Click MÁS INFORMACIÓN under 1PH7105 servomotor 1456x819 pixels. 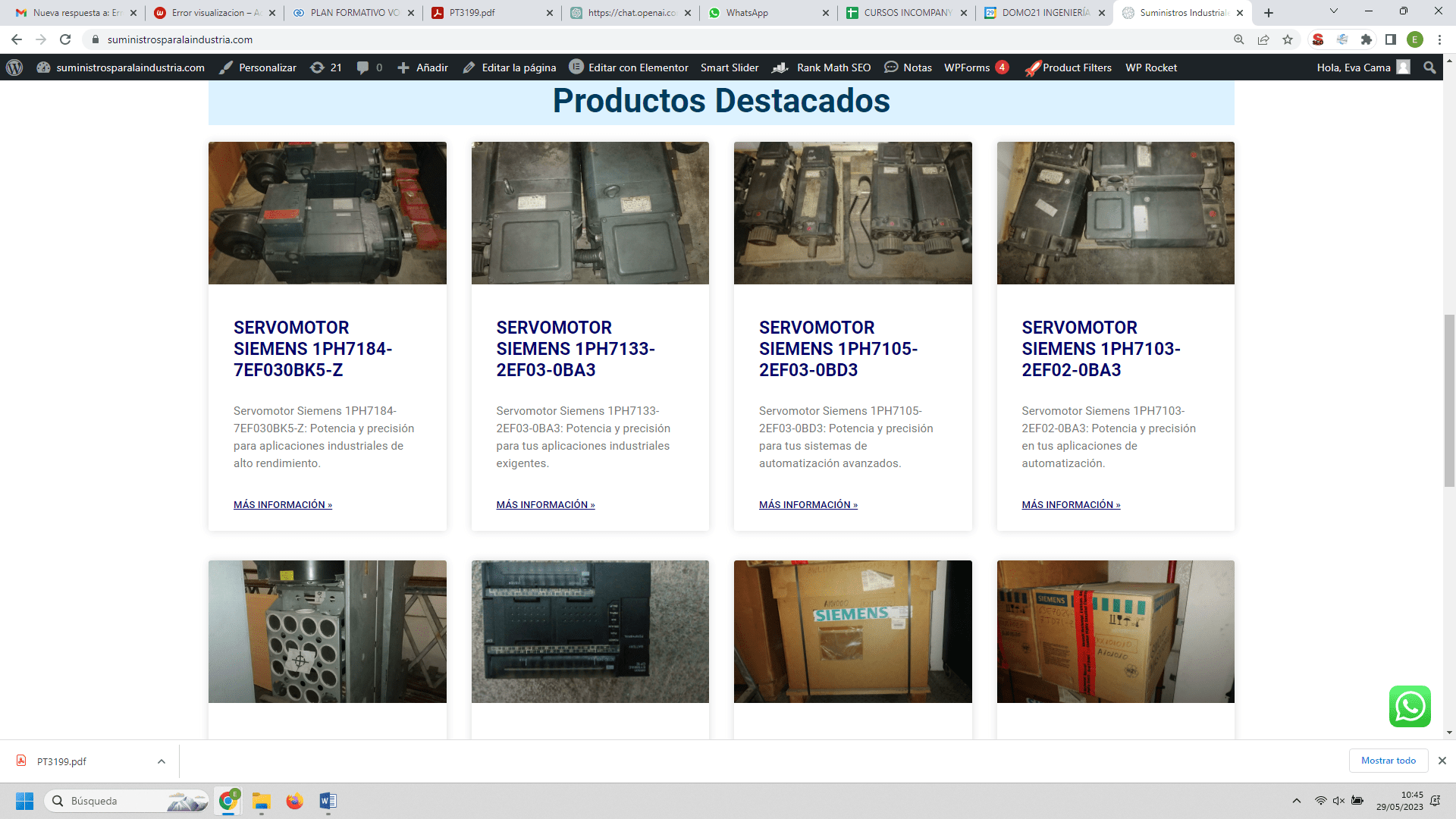point(808,504)
